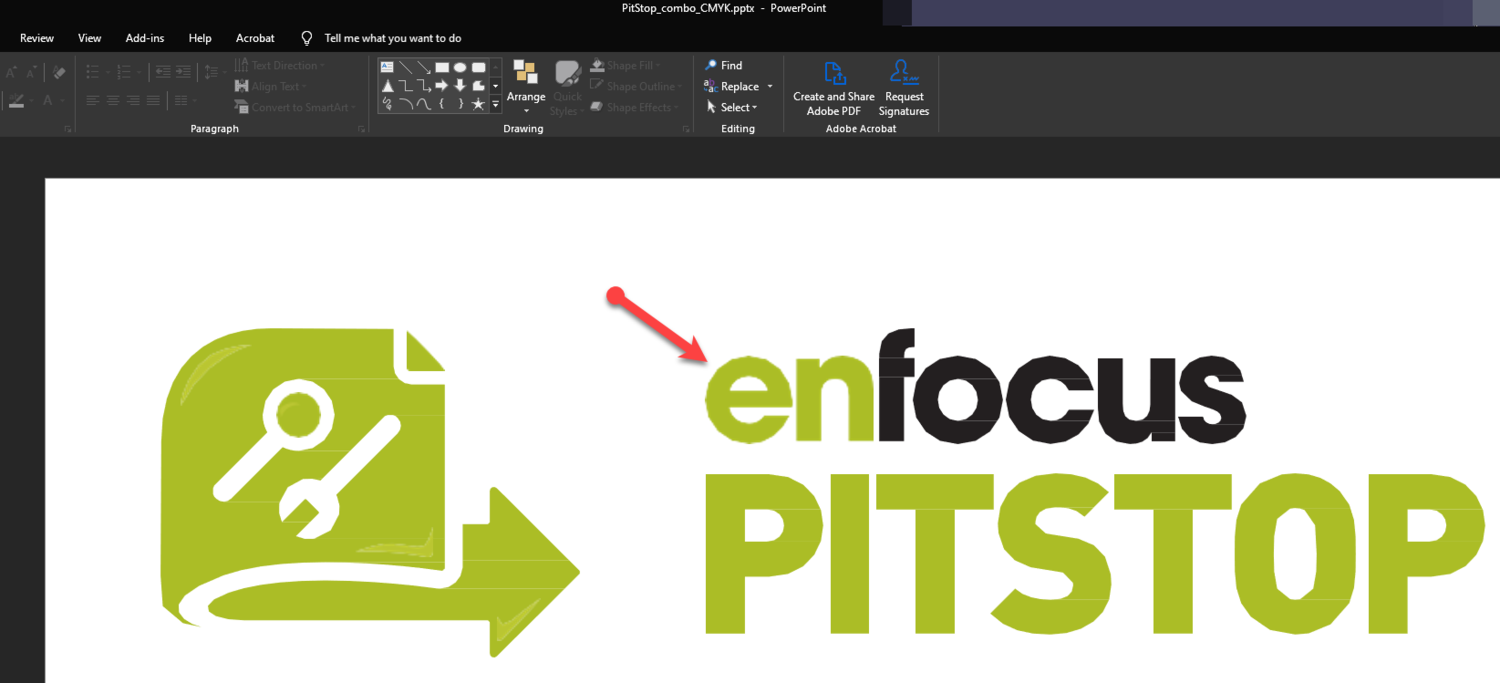Click the Replace button
This screenshot has width=1500, height=683.
tap(732, 87)
